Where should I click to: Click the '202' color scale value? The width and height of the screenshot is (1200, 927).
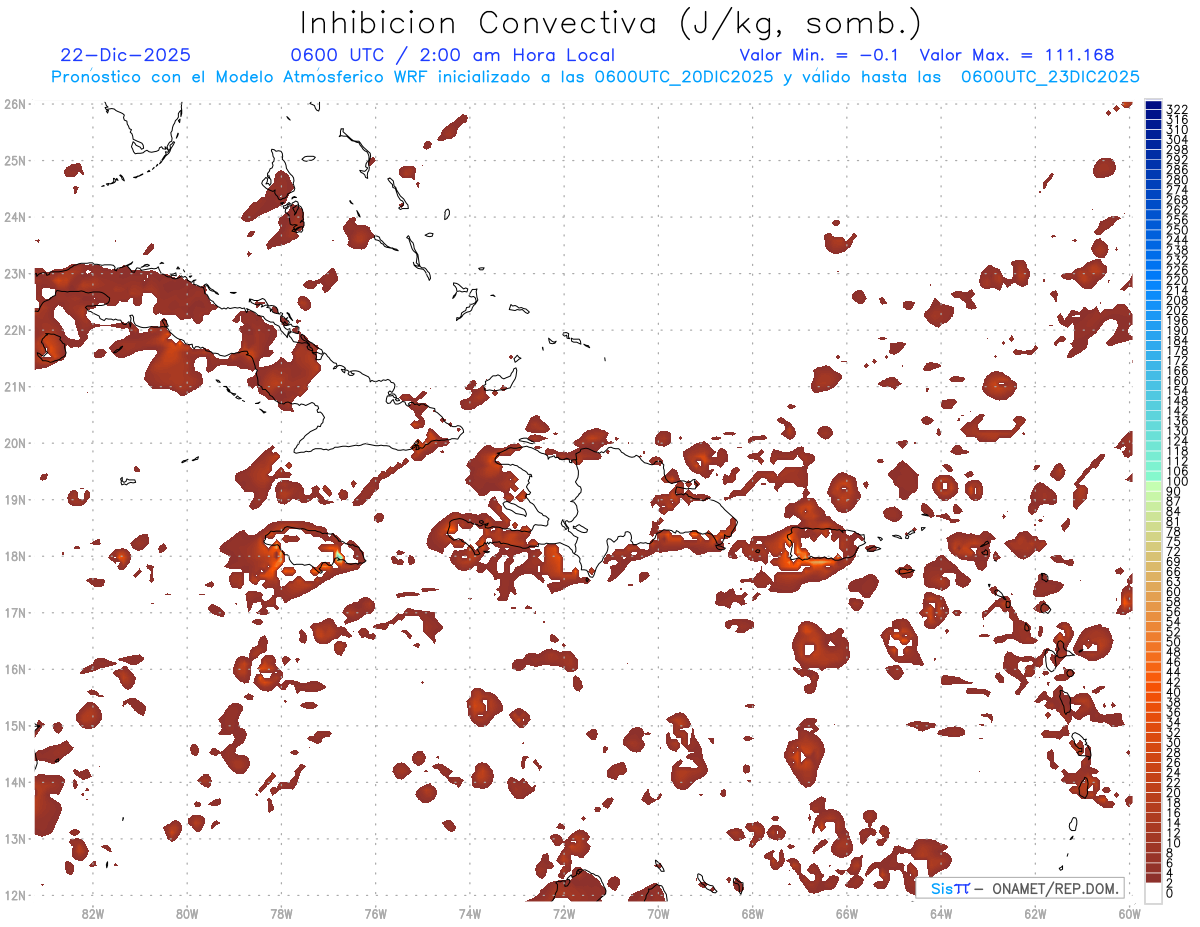pyautogui.click(x=1176, y=311)
